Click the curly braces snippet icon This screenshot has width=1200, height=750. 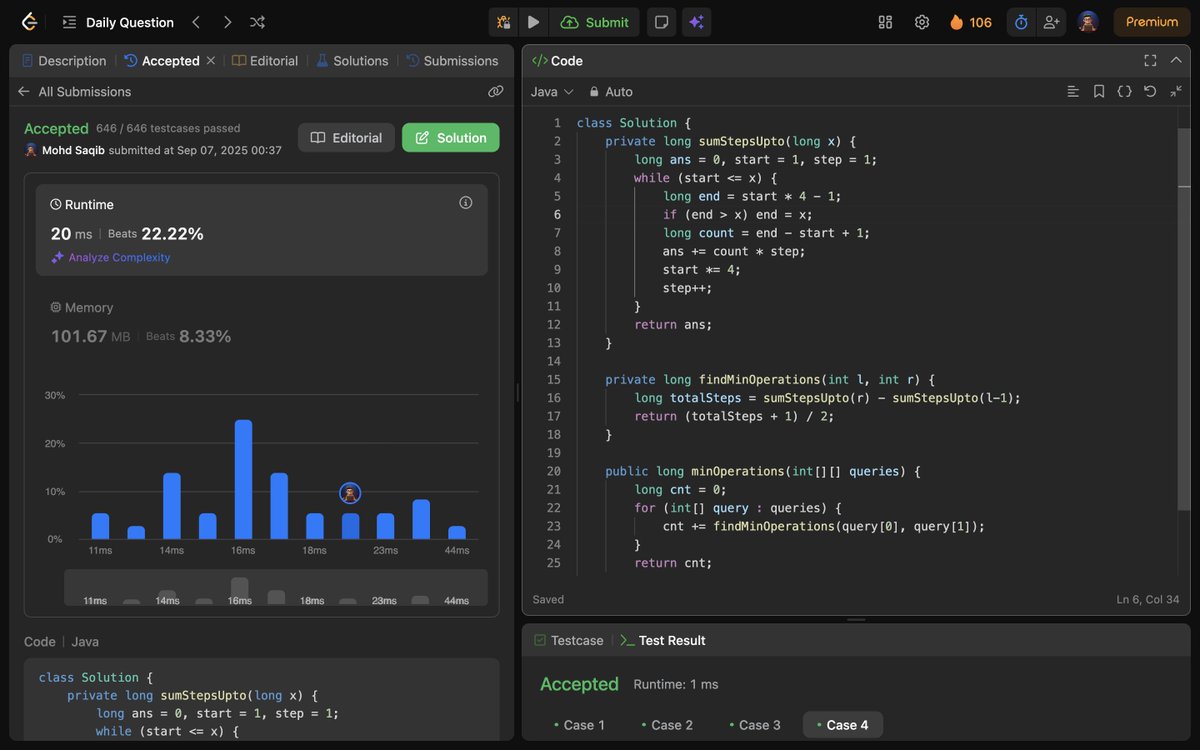1124,92
